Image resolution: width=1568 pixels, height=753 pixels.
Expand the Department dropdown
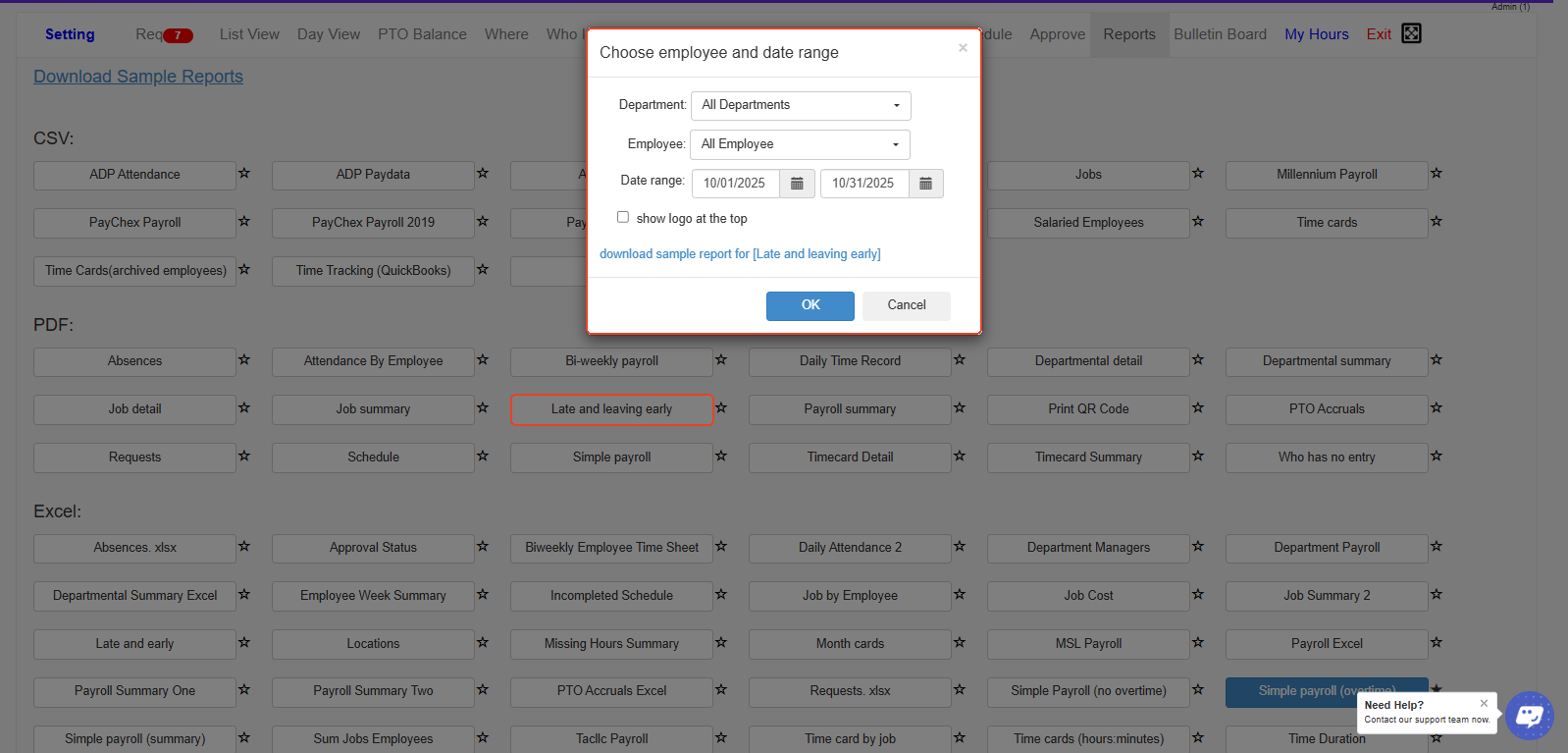[801, 106]
